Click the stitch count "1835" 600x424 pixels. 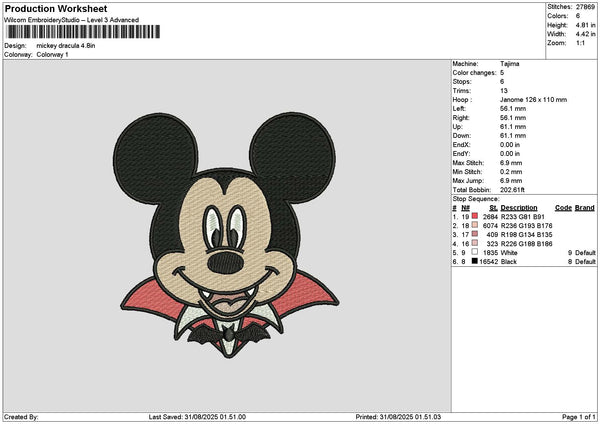(490, 253)
